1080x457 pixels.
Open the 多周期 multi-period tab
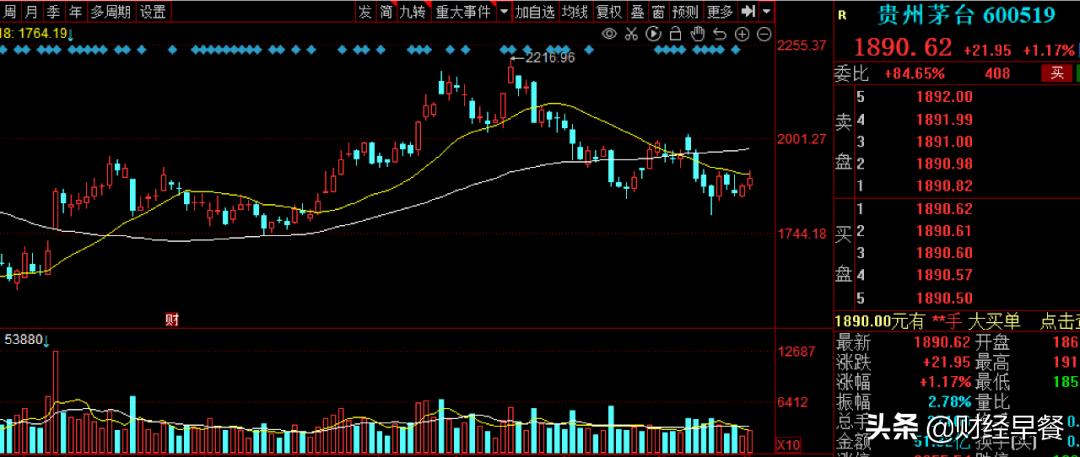tap(110, 12)
